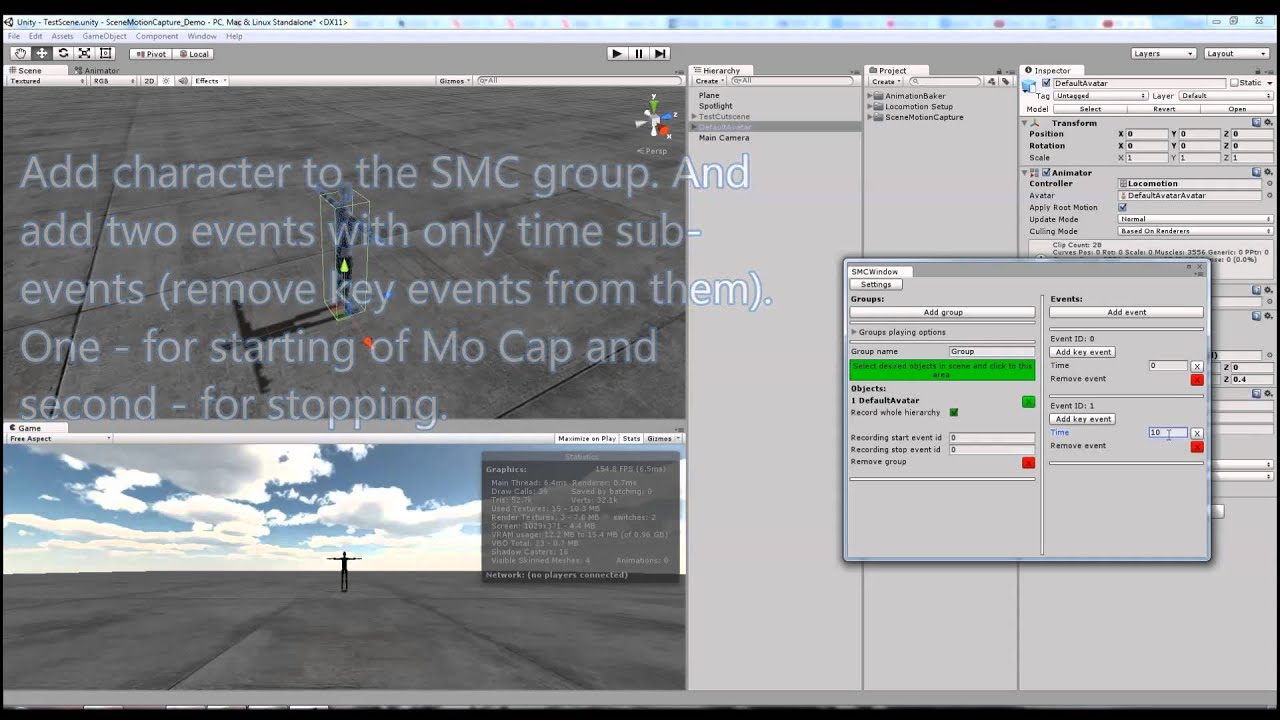
Task: Remove DefaultAvatar object with green X
Action: [1028, 401]
